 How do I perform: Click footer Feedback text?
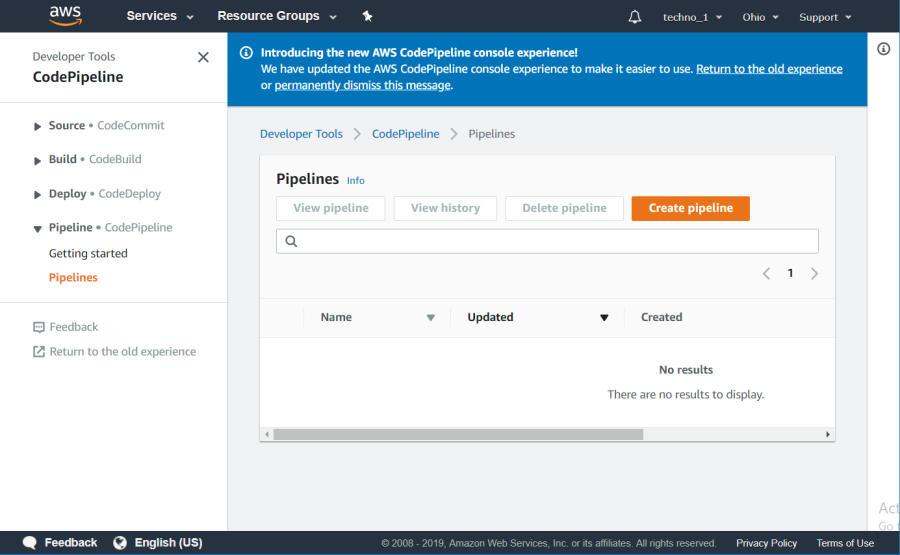(71, 542)
